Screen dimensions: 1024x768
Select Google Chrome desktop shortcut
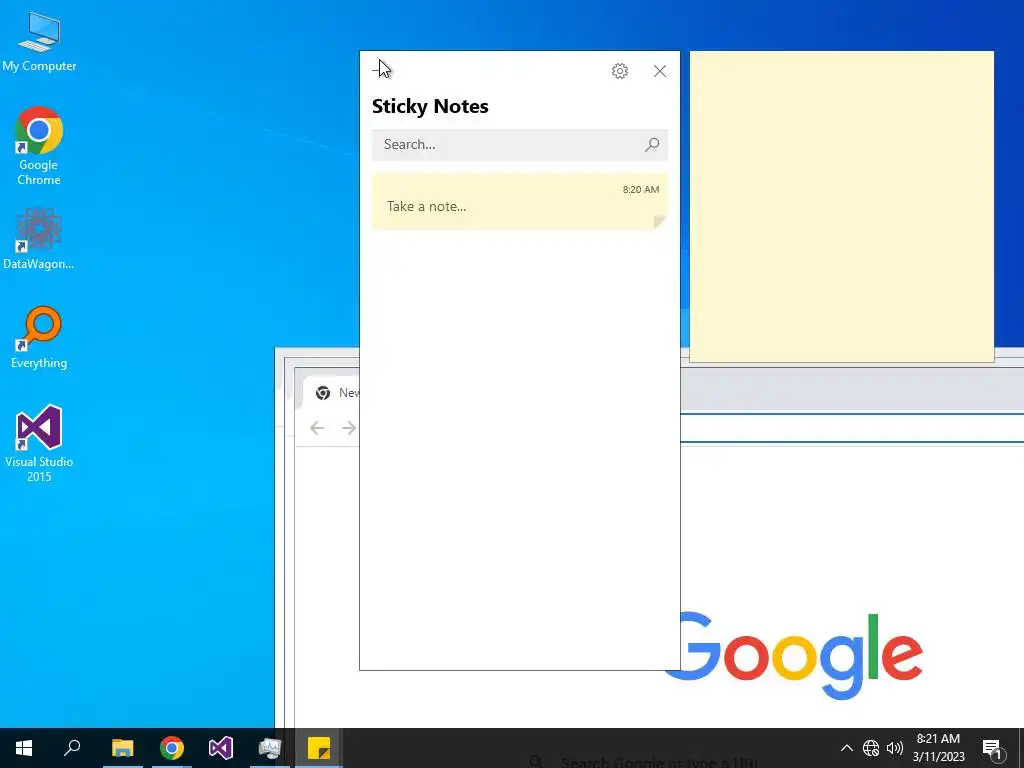click(x=39, y=146)
